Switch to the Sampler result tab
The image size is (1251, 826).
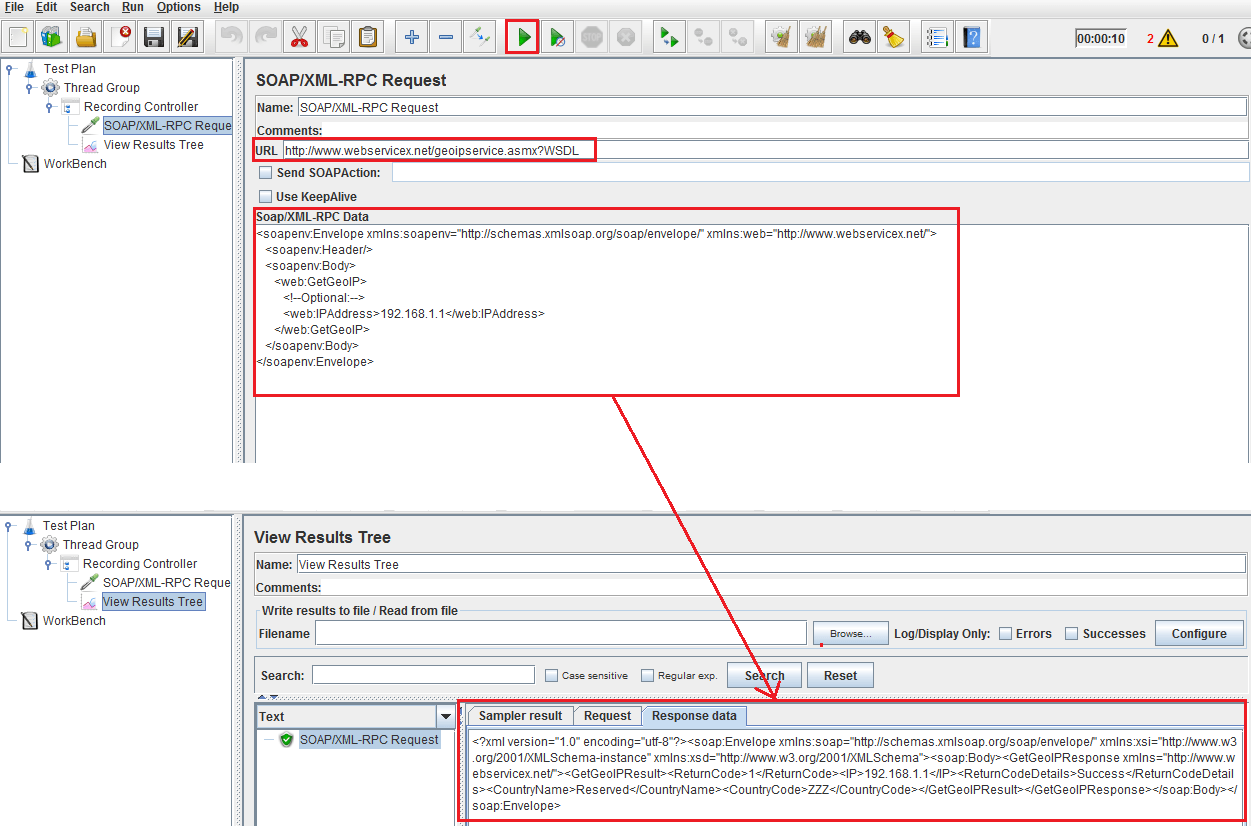click(x=520, y=716)
